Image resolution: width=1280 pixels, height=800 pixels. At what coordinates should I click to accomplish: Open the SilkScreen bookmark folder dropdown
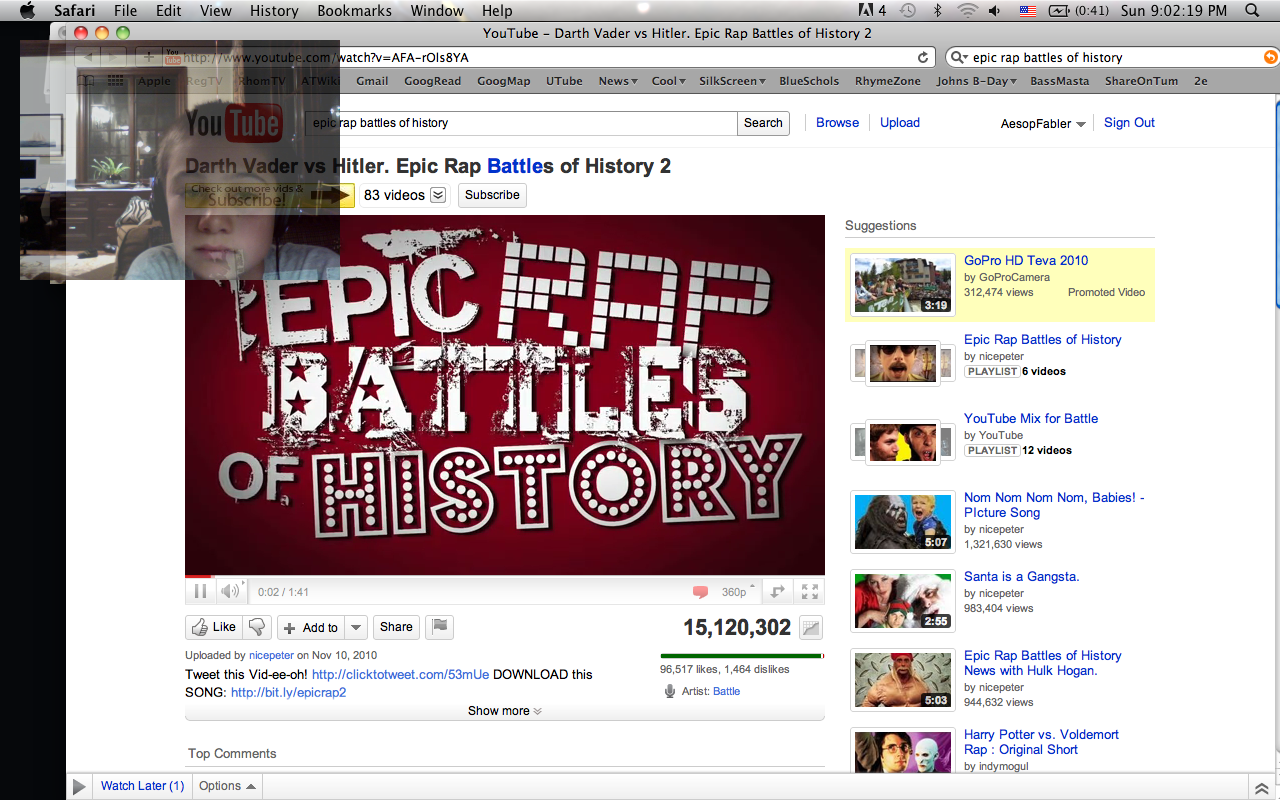(732, 81)
